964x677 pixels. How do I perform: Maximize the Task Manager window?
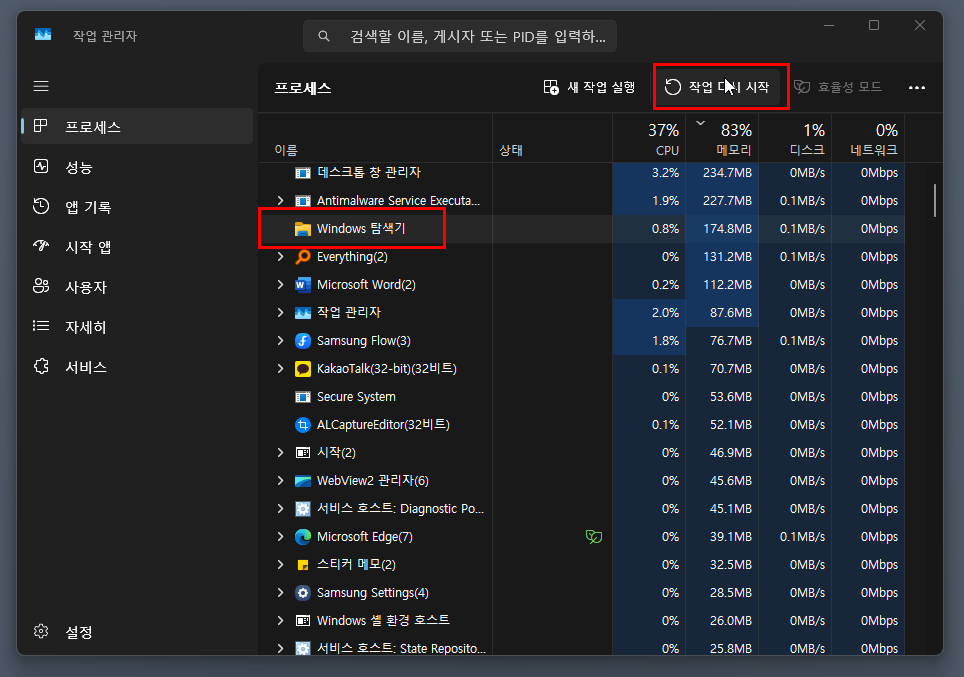pyautogui.click(x=874, y=25)
